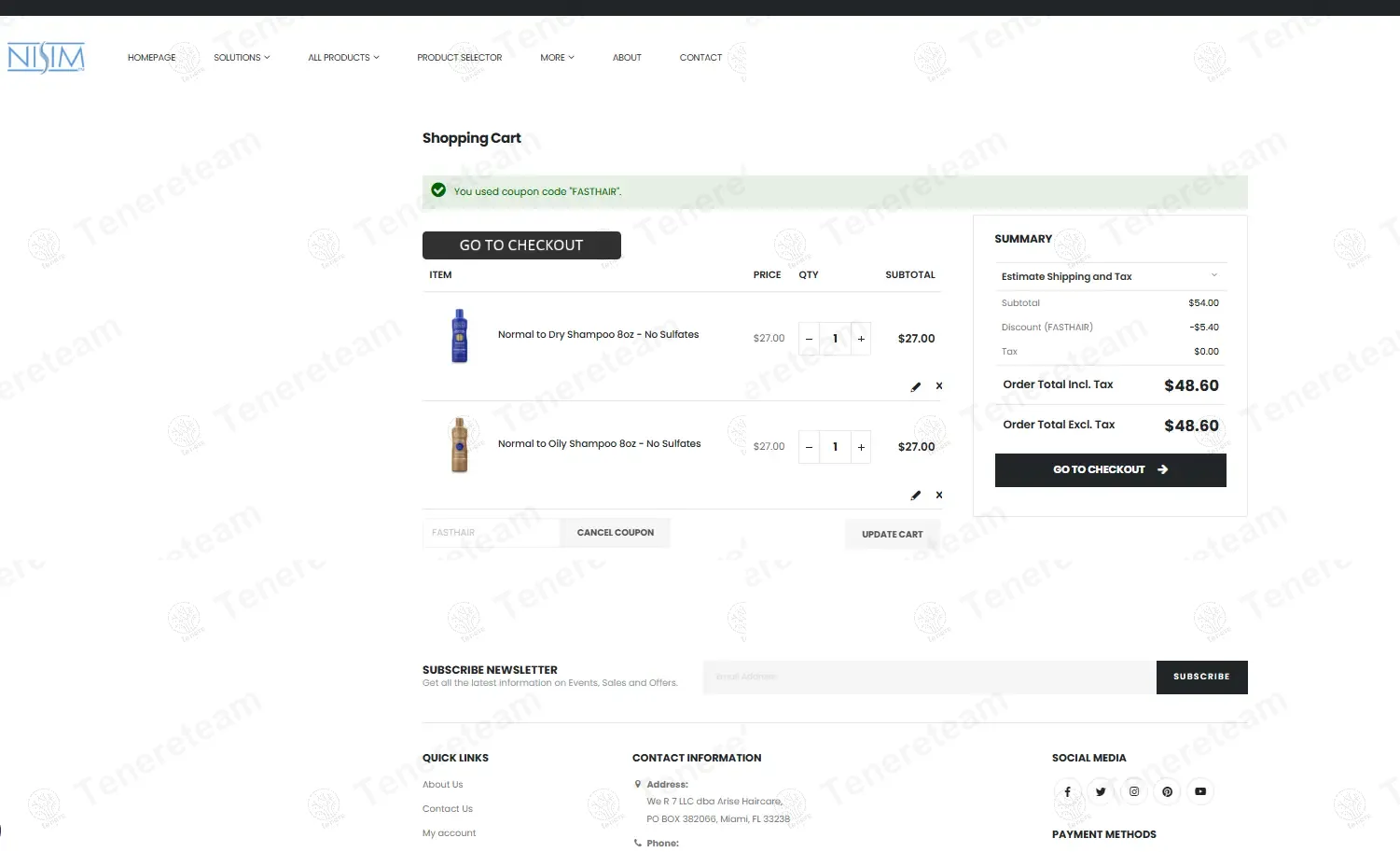The height and width of the screenshot is (852, 1400).
Task: Click the Subscribe button
Action: point(1201,677)
